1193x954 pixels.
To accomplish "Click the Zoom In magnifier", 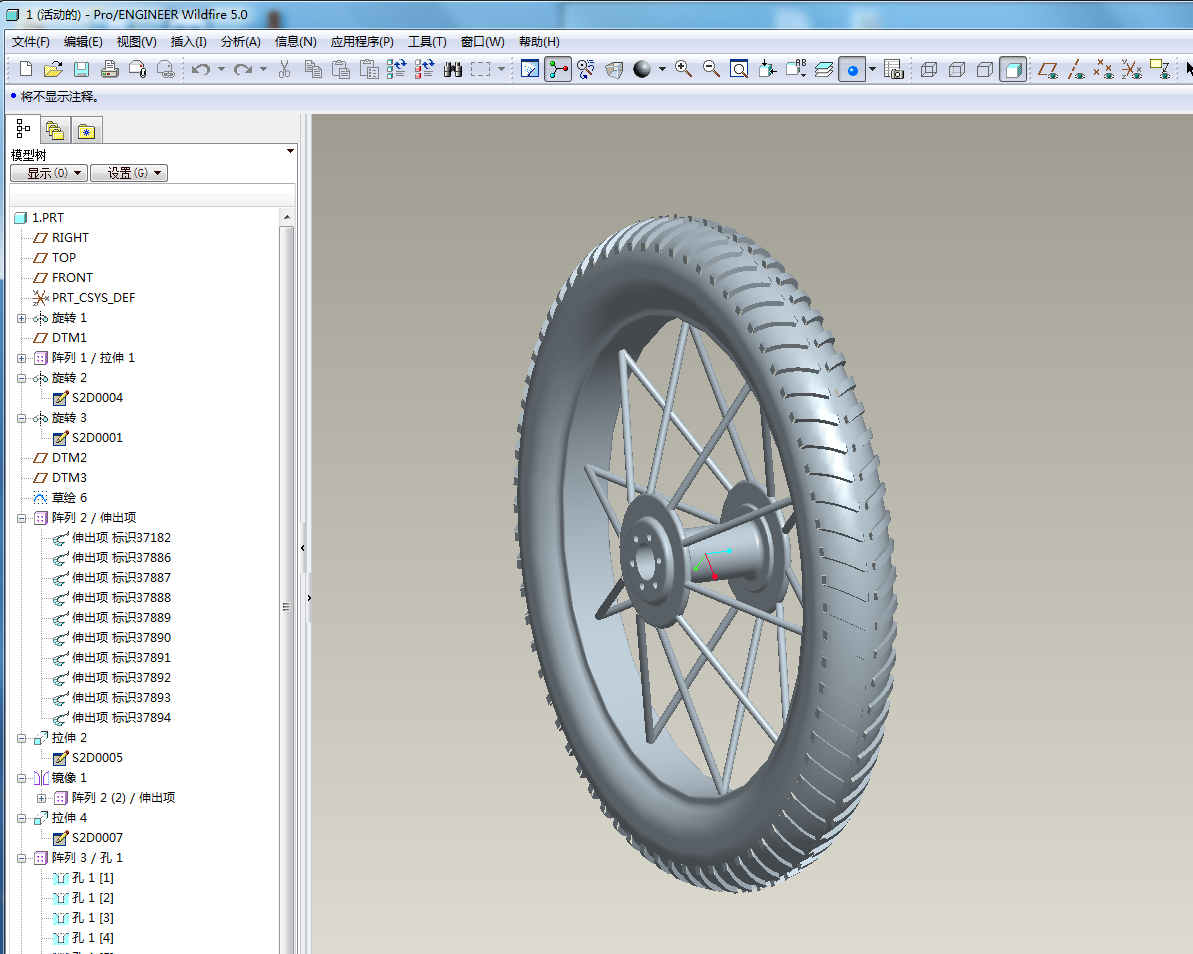I will [683, 69].
